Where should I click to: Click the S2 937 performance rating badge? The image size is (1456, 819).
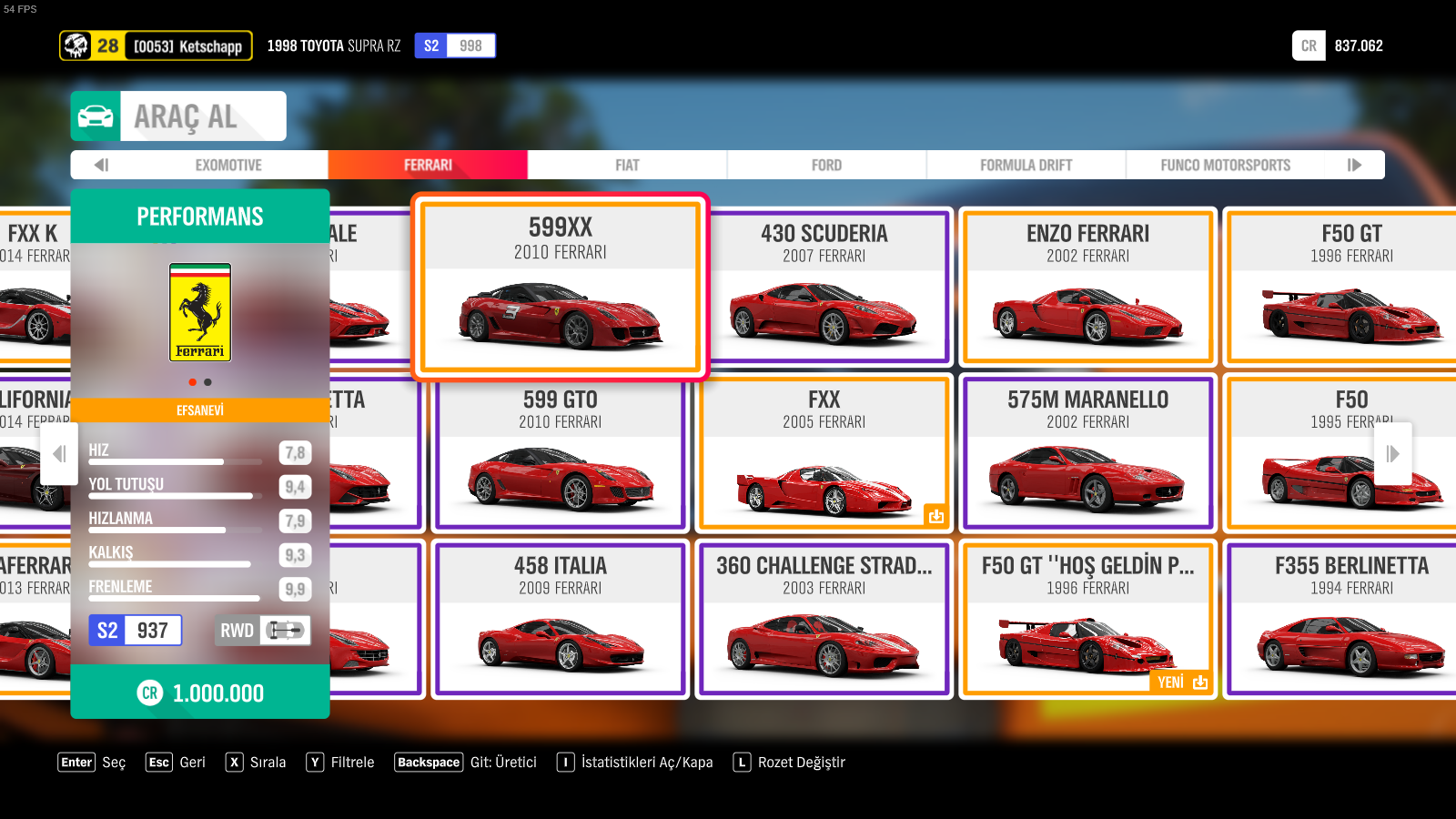click(x=136, y=630)
